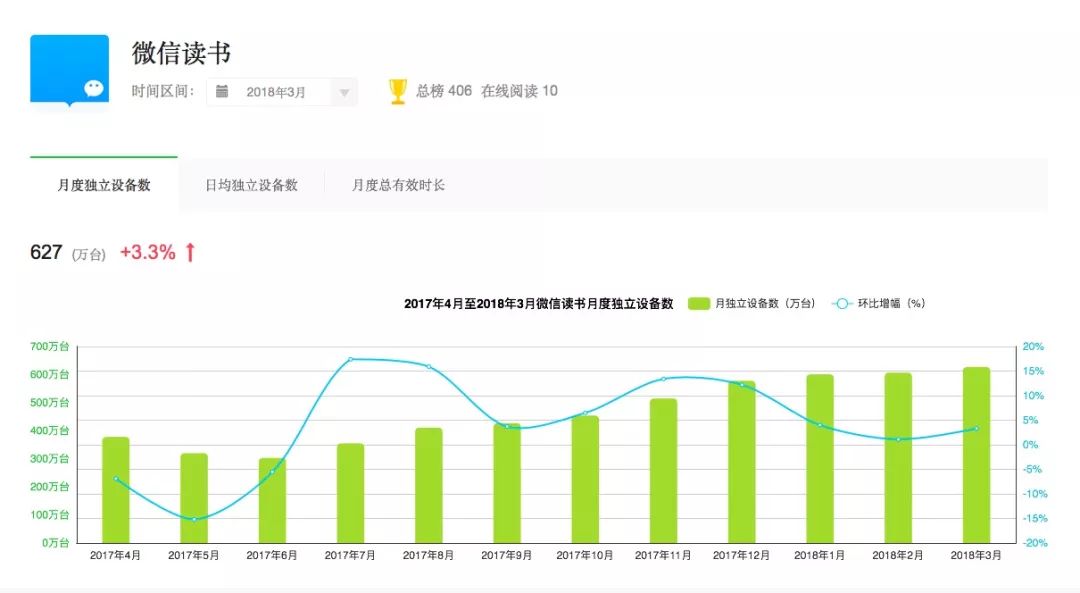Screen dimensions: 1080x593
Task: Click the 2018年1月 green bar
Action: [820, 459]
